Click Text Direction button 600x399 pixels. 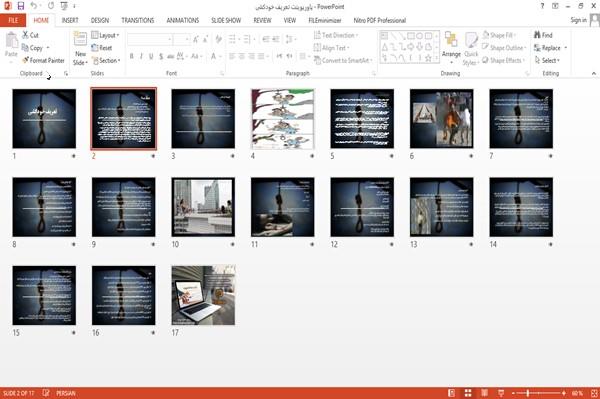[x=336, y=35]
